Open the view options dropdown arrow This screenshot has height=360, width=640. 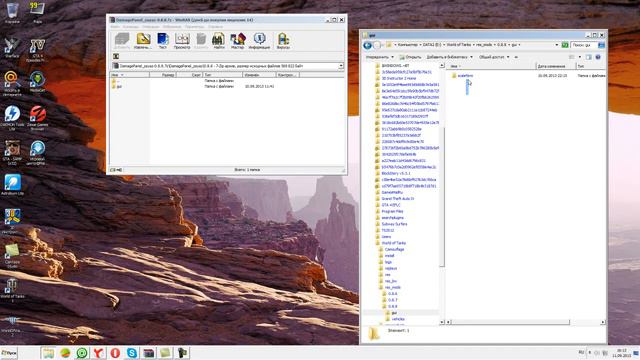(580, 57)
